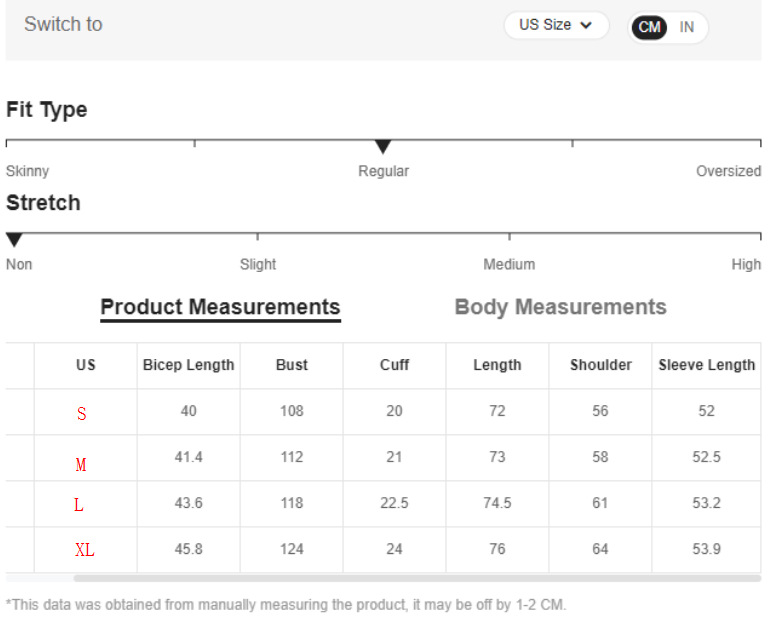Open the Body Measurements tab
776x622 pixels.
click(x=560, y=307)
